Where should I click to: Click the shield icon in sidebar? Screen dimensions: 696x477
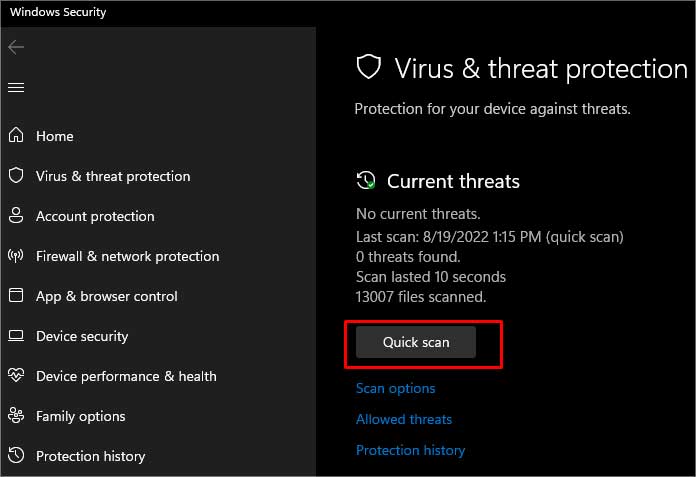(x=16, y=175)
